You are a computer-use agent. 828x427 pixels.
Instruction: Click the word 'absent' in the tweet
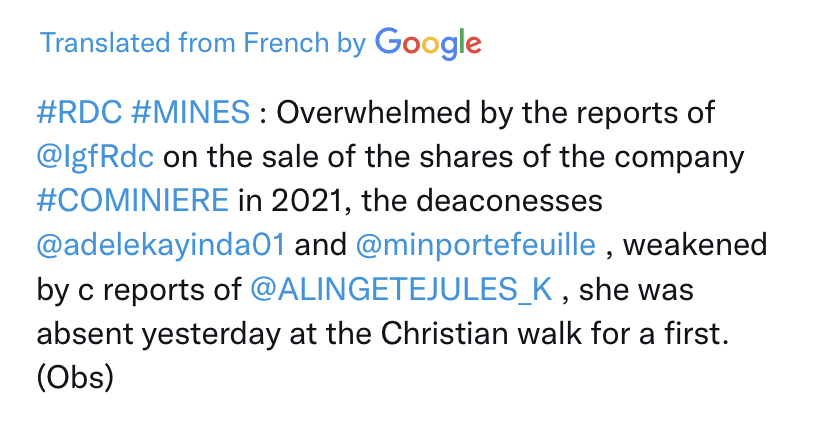pos(85,334)
